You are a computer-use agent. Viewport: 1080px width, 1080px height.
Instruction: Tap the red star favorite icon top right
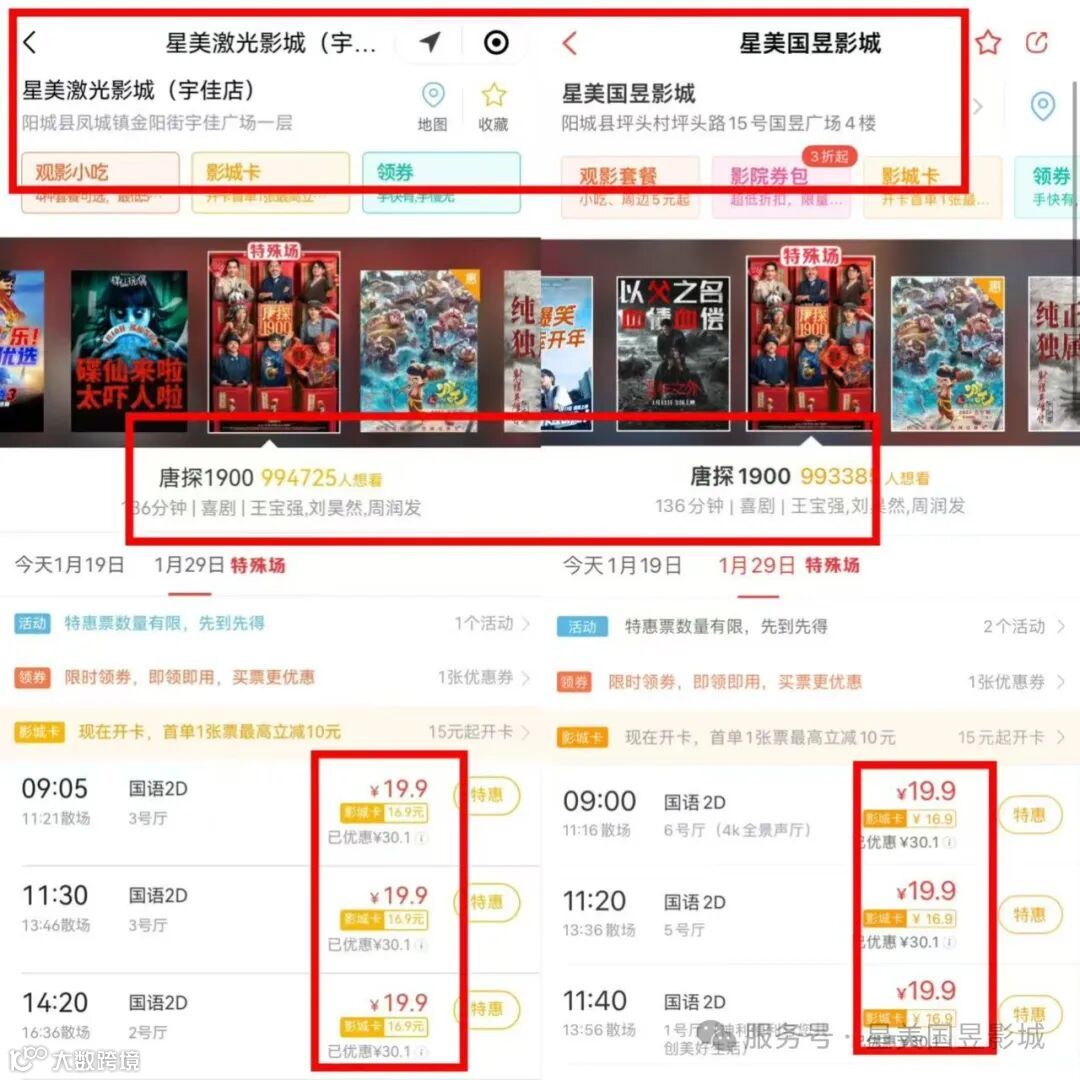988,43
